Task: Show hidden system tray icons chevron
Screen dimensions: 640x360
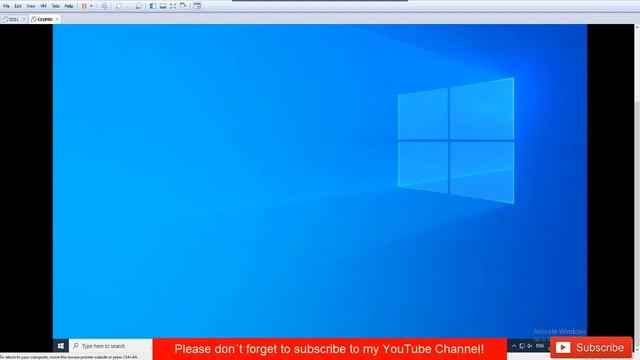Action: pyautogui.click(x=514, y=346)
